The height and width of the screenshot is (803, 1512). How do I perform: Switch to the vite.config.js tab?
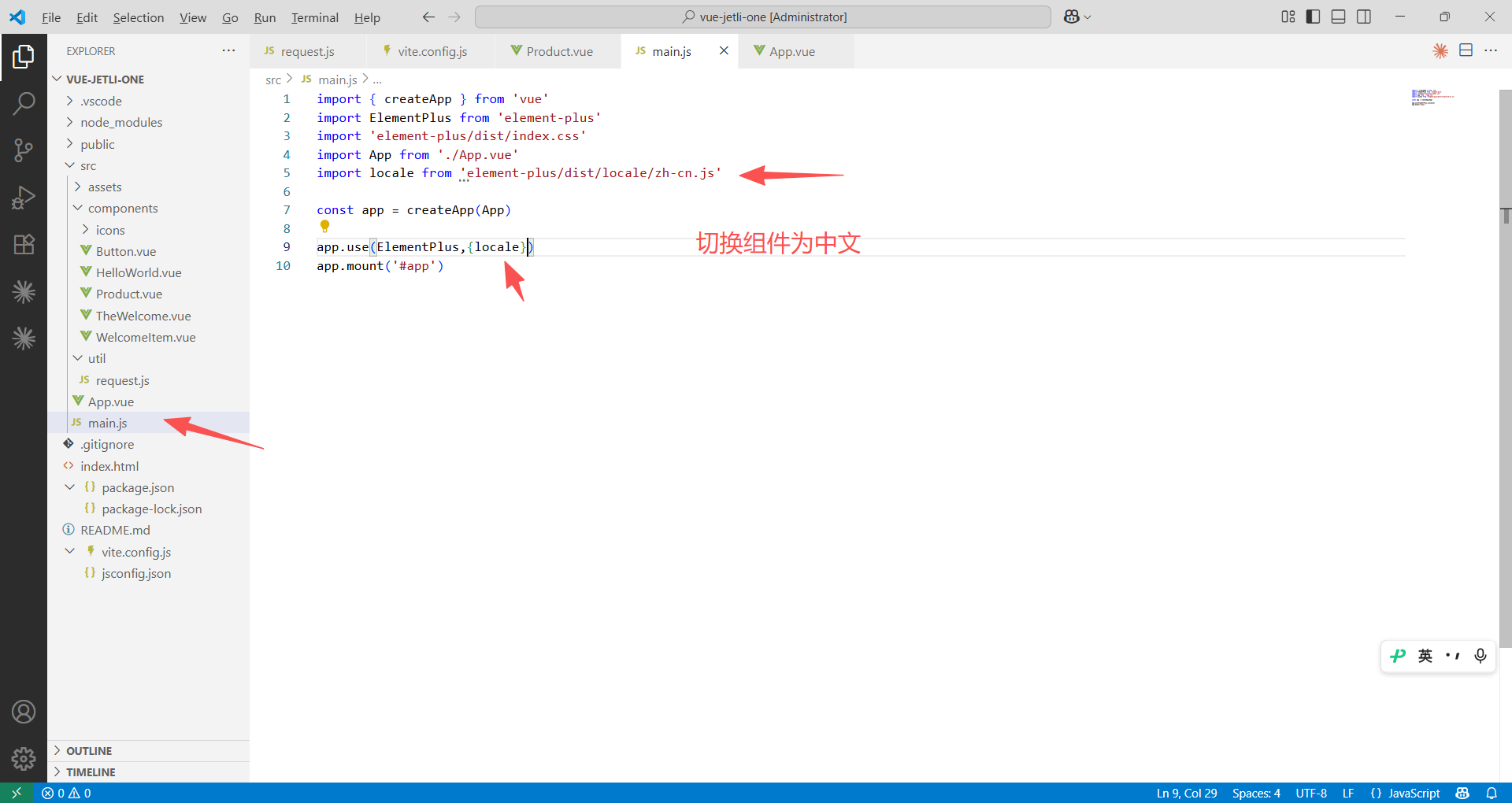click(432, 51)
